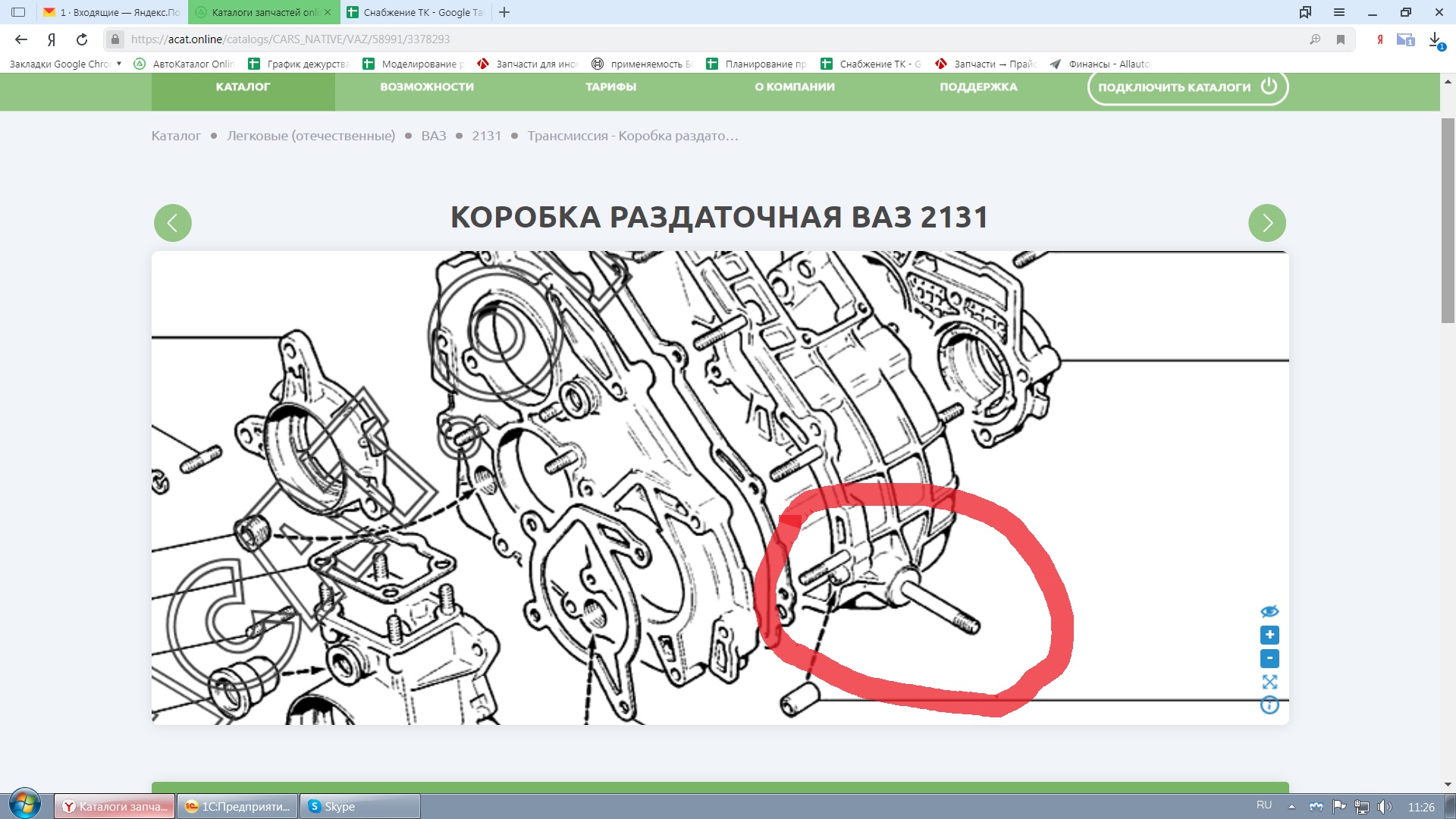Go to Легковые (отечественные) breadcrumb
Image resolution: width=1456 pixels, height=819 pixels.
[x=311, y=136]
